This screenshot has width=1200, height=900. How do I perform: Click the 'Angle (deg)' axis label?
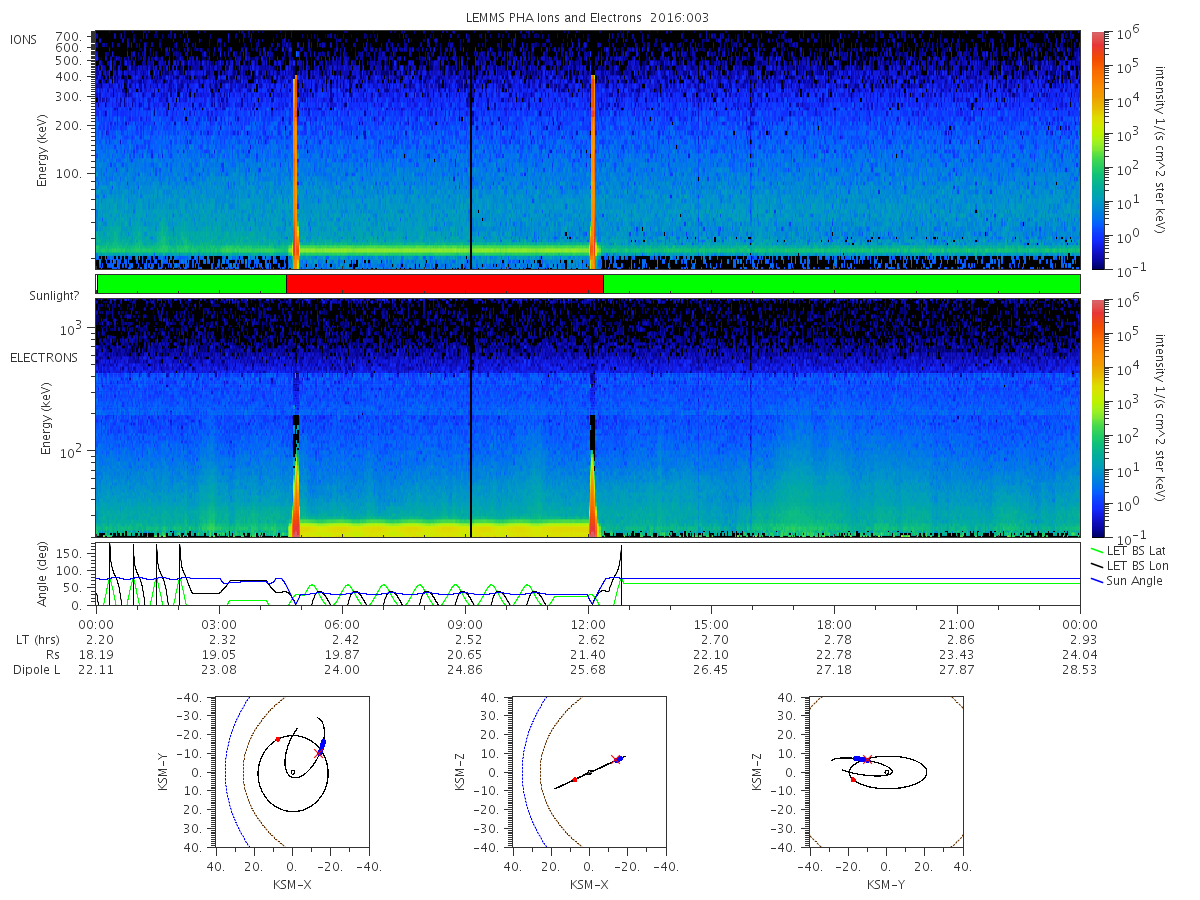pos(44,574)
